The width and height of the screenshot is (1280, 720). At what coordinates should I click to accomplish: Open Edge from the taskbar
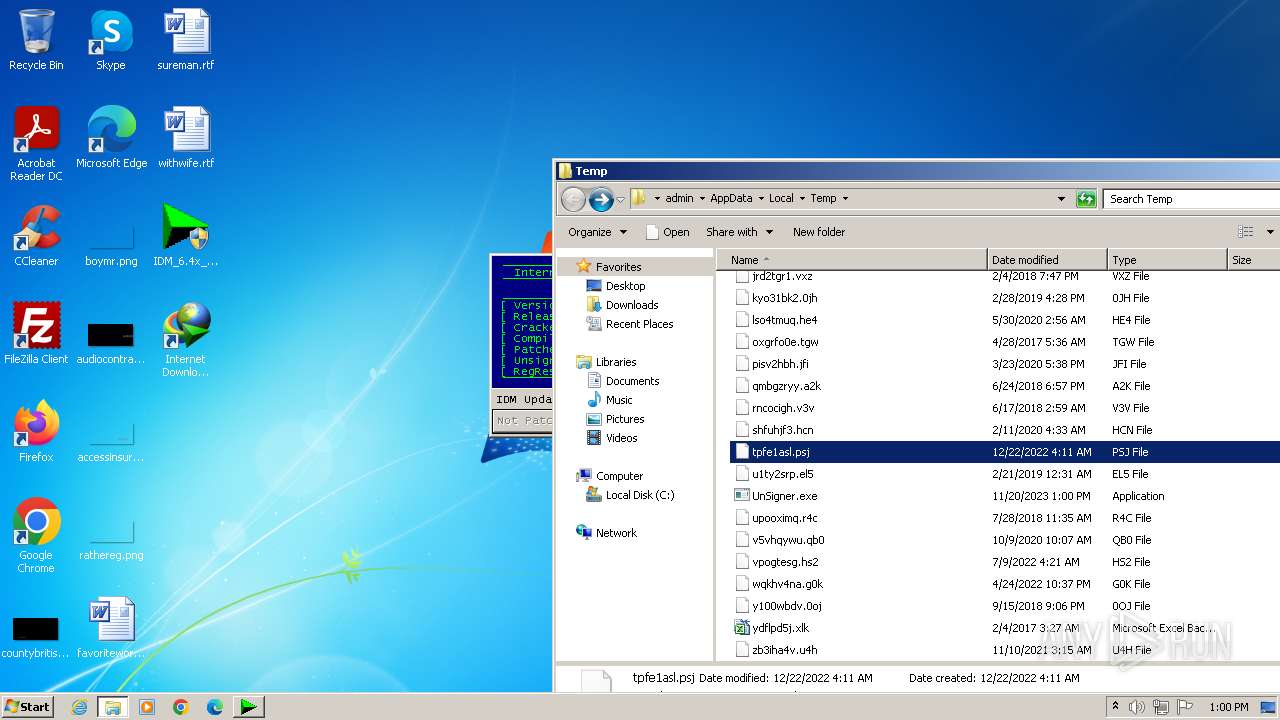(215, 707)
